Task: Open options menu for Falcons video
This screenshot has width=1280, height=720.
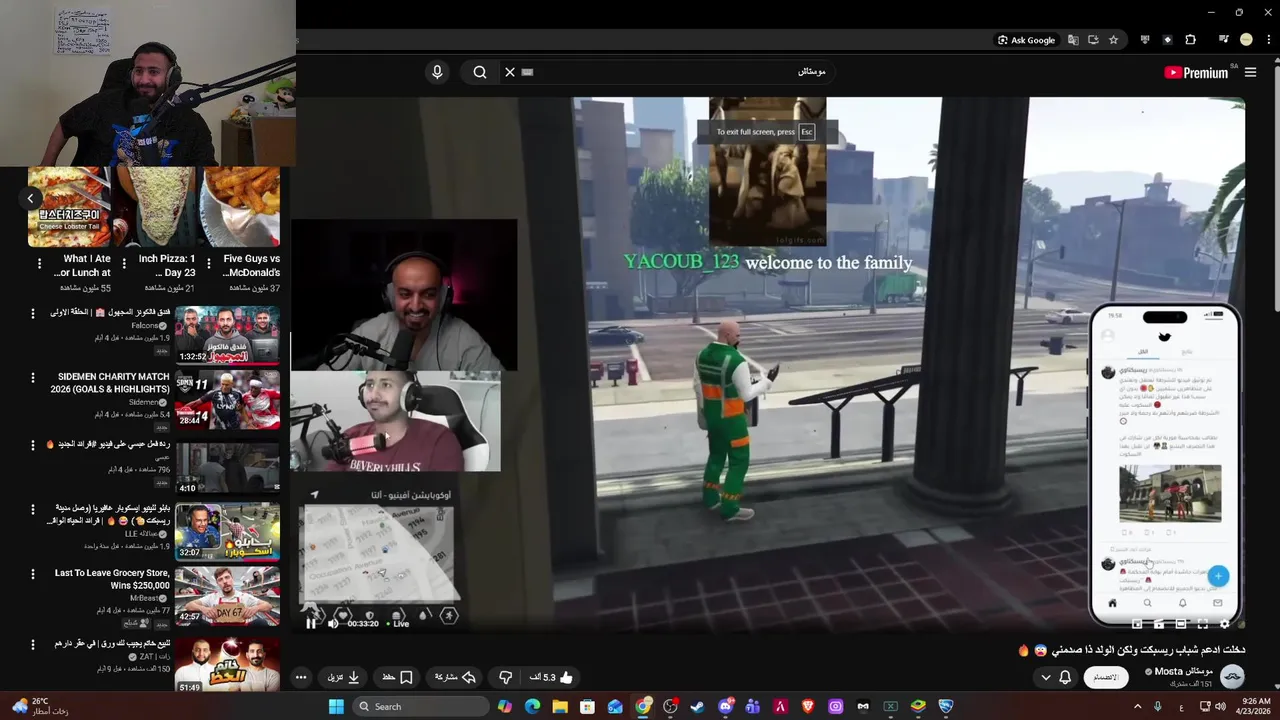Action: coord(32,314)
